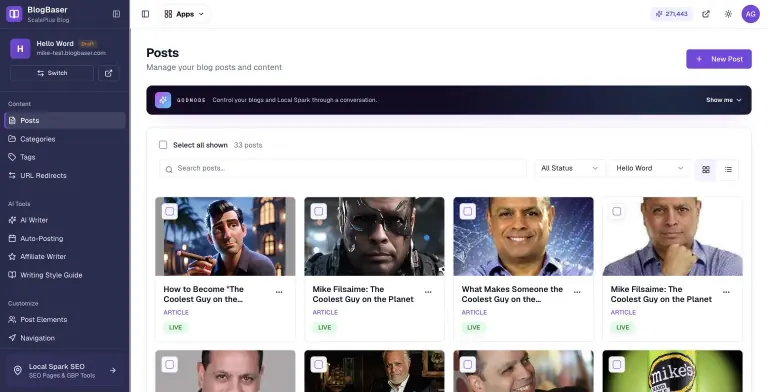Viewport: 768px width, 392px height.
Task: Open Auto-Posting in the sidebar
Action: [65, 239]
